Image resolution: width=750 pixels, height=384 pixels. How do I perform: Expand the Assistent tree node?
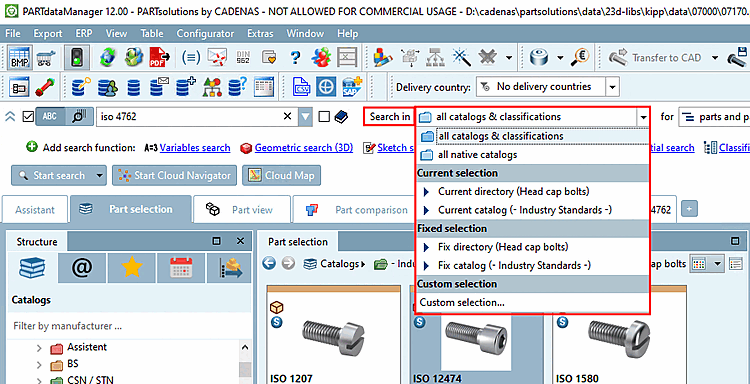pyautogui.click(x=39, y=348)
